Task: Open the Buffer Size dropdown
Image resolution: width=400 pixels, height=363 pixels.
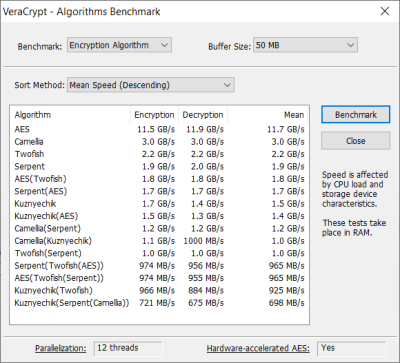Action: click(305, 45)
